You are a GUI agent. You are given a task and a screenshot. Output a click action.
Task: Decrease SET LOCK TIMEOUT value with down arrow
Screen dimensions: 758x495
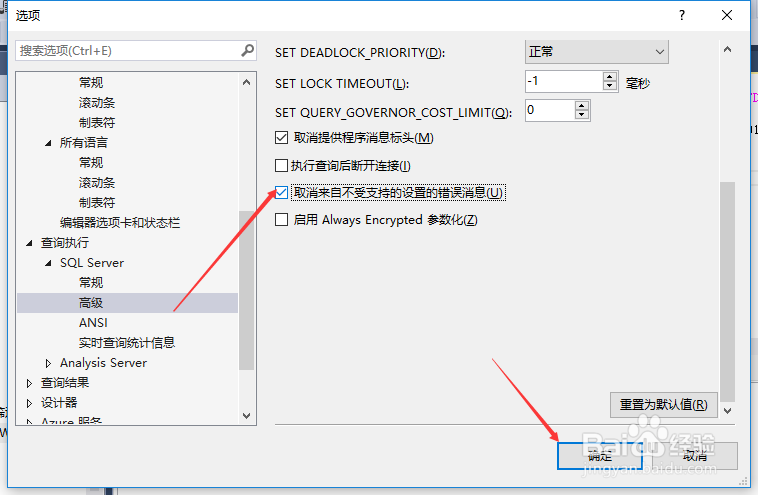tap(610, 86)
